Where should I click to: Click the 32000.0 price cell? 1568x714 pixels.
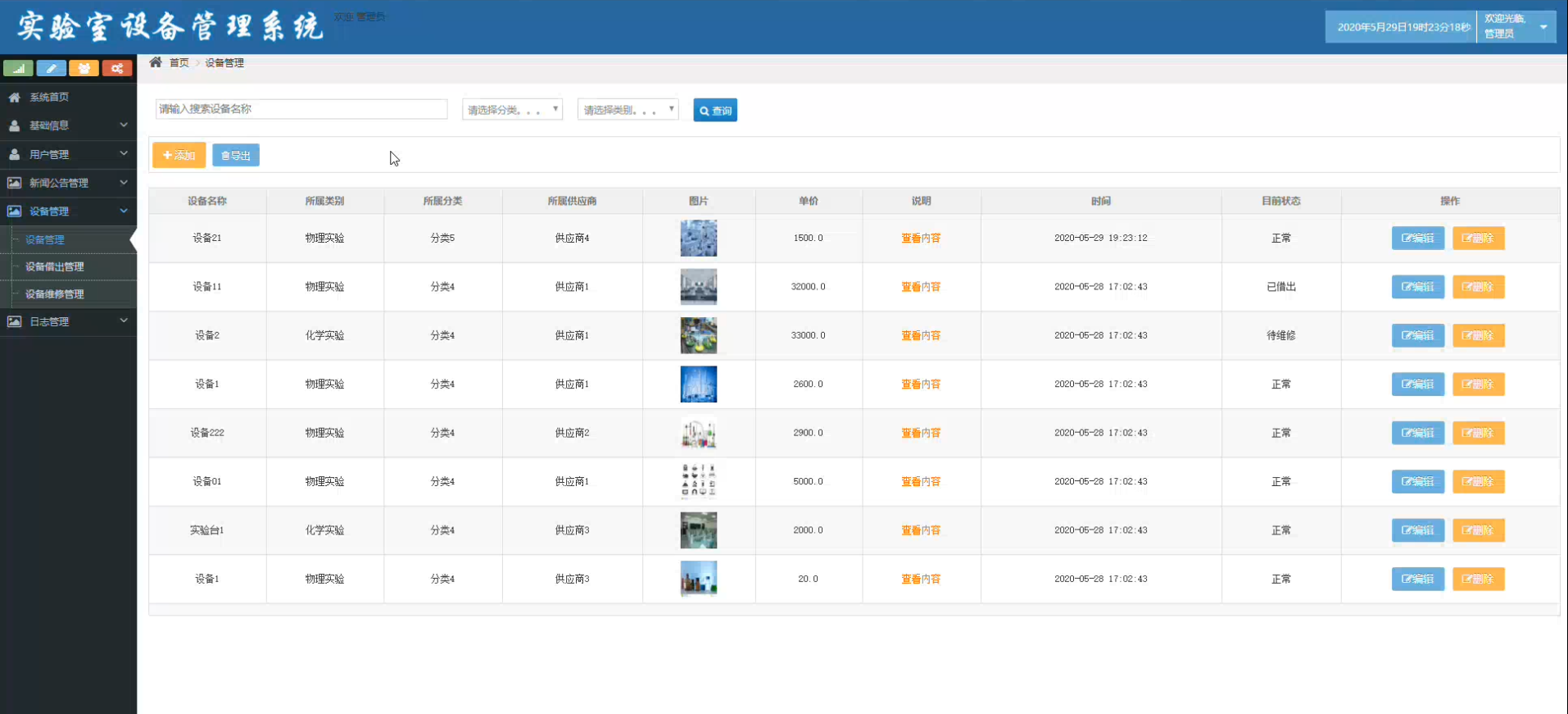(809, 287)
